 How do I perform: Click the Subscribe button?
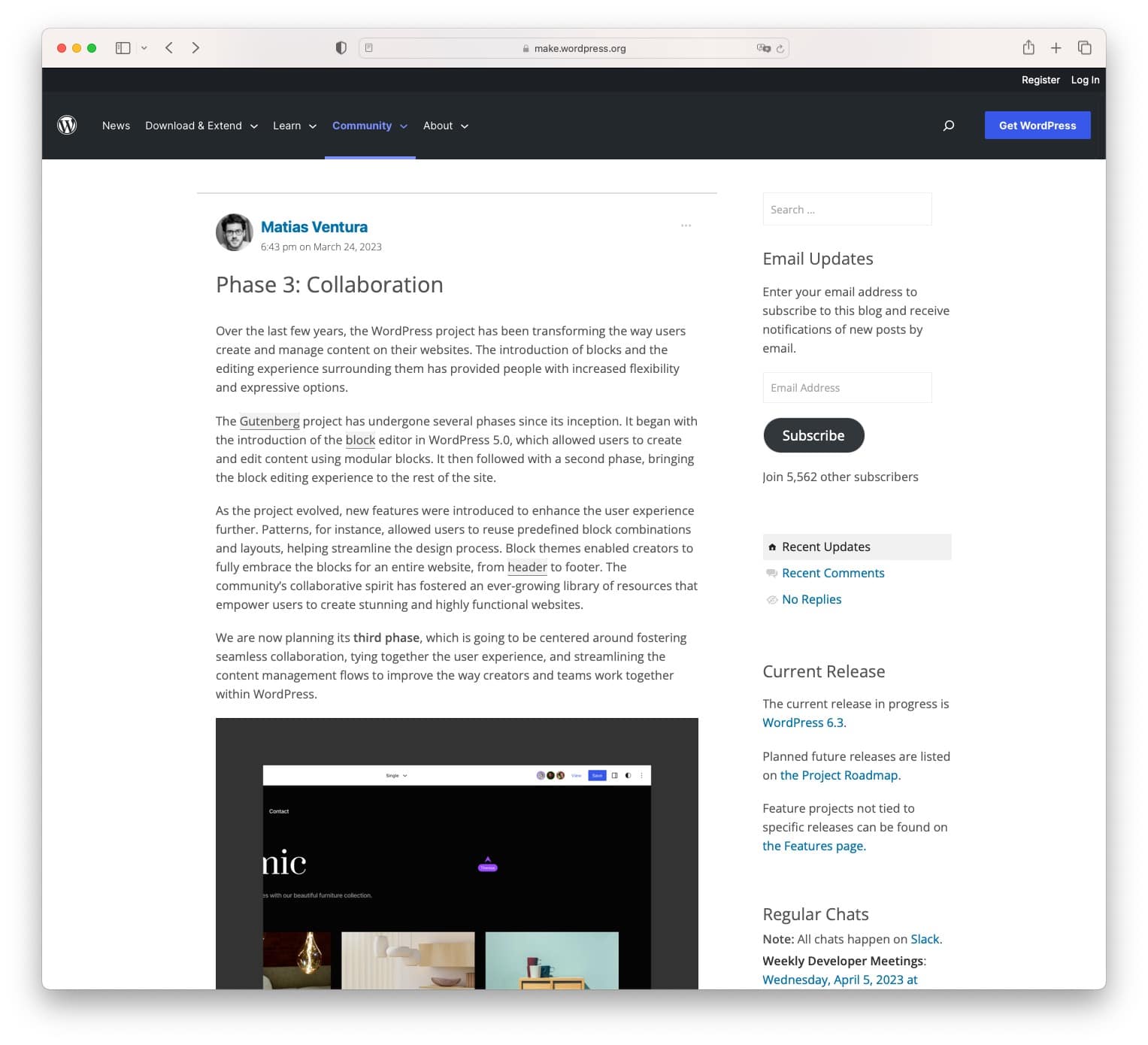tap(813, 435)
